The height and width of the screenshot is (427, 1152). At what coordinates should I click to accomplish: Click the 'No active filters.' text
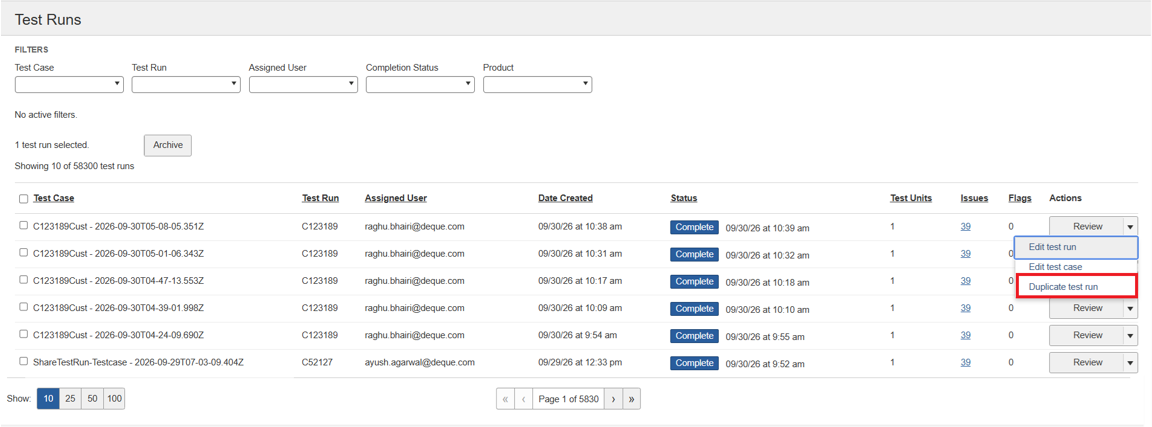pyautogui.click(x=46, y=115)
